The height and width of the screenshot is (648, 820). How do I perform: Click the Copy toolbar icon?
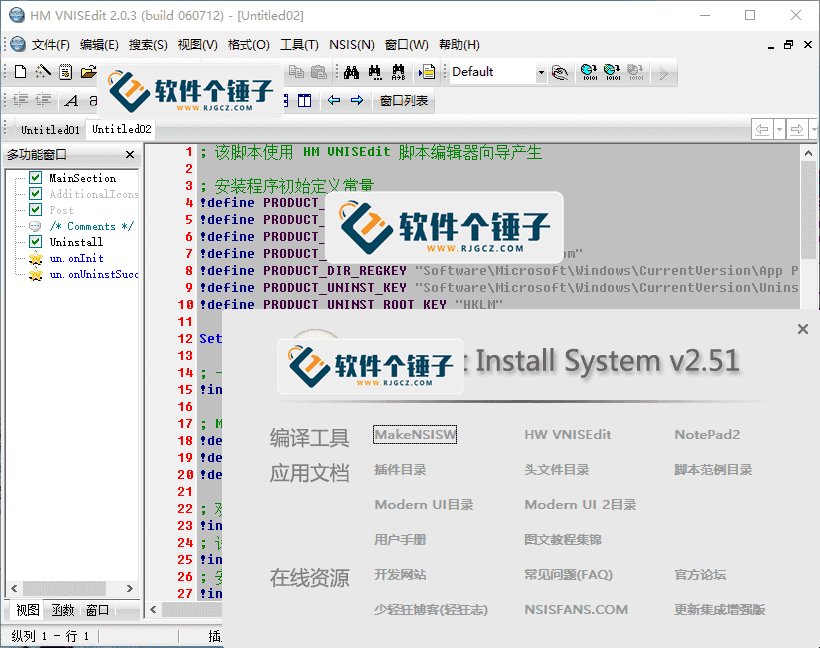click(x=297, y=71)
